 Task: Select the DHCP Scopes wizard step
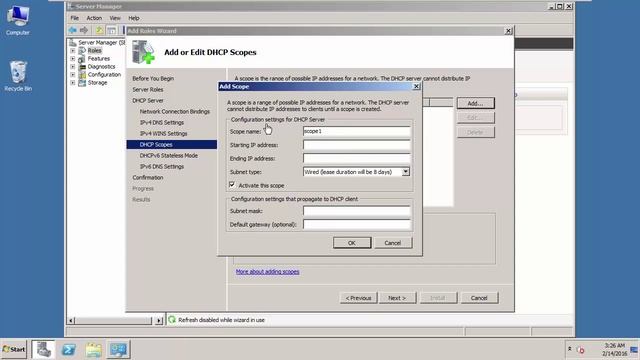tap(172, 144)
